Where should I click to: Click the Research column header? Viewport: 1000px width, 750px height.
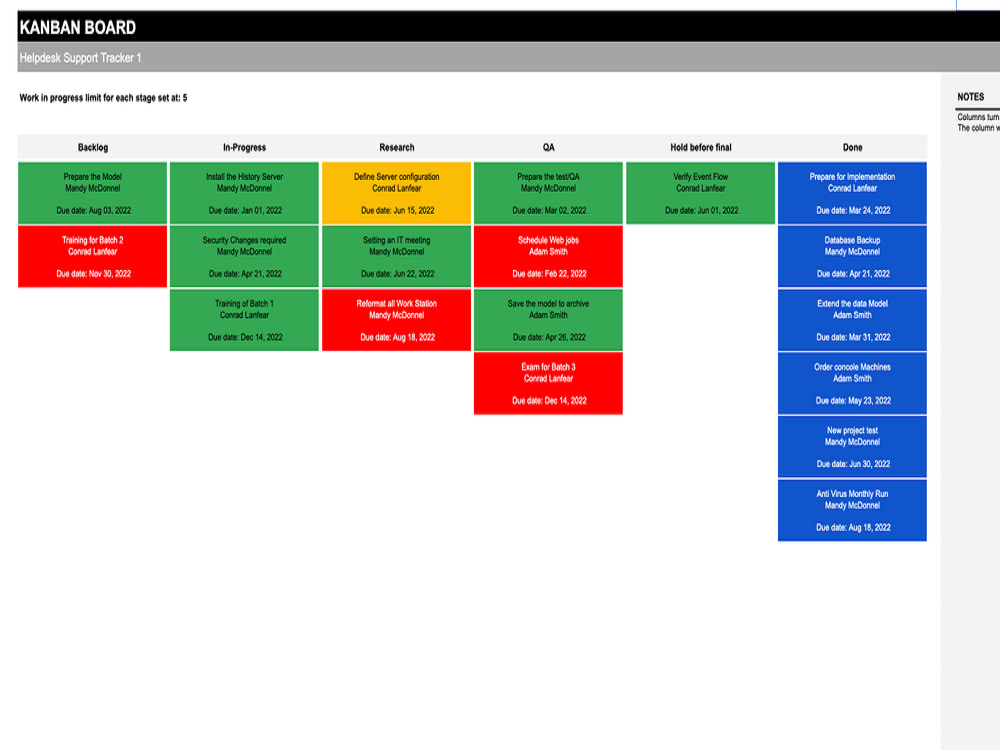(x=396, y=147)
